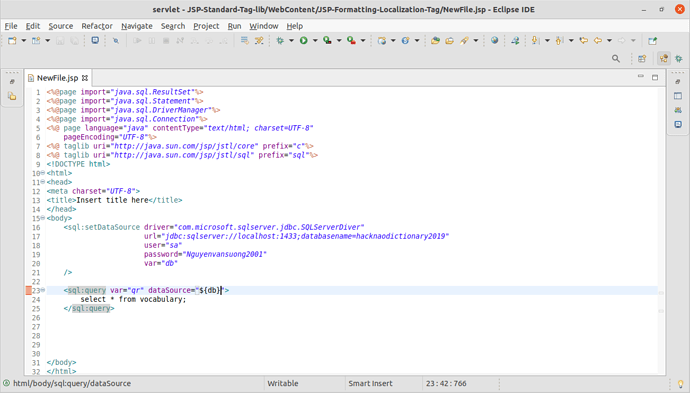Open the Run dropdown arrow

pyautogui.click(x=315, y=40)
